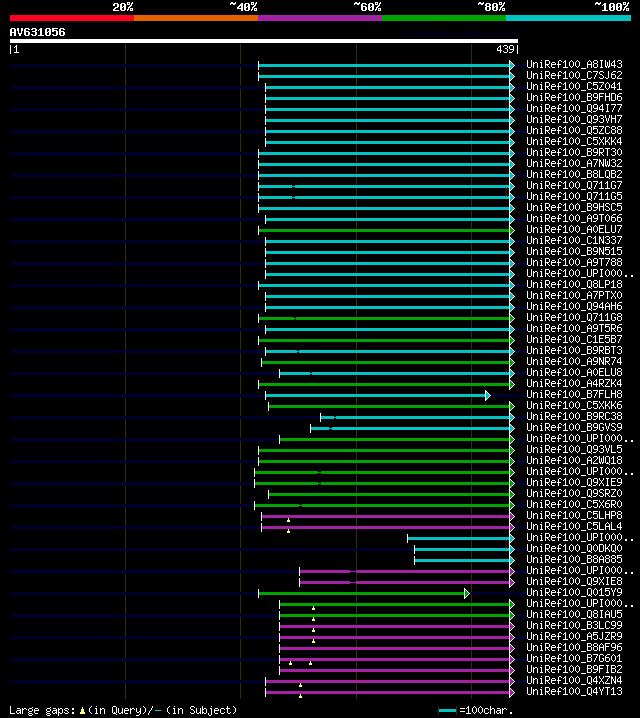Click the arrowhead at end of UniRef100_Q015Y9 alignment
Screen dimensions: 640x718
[467, 593]
